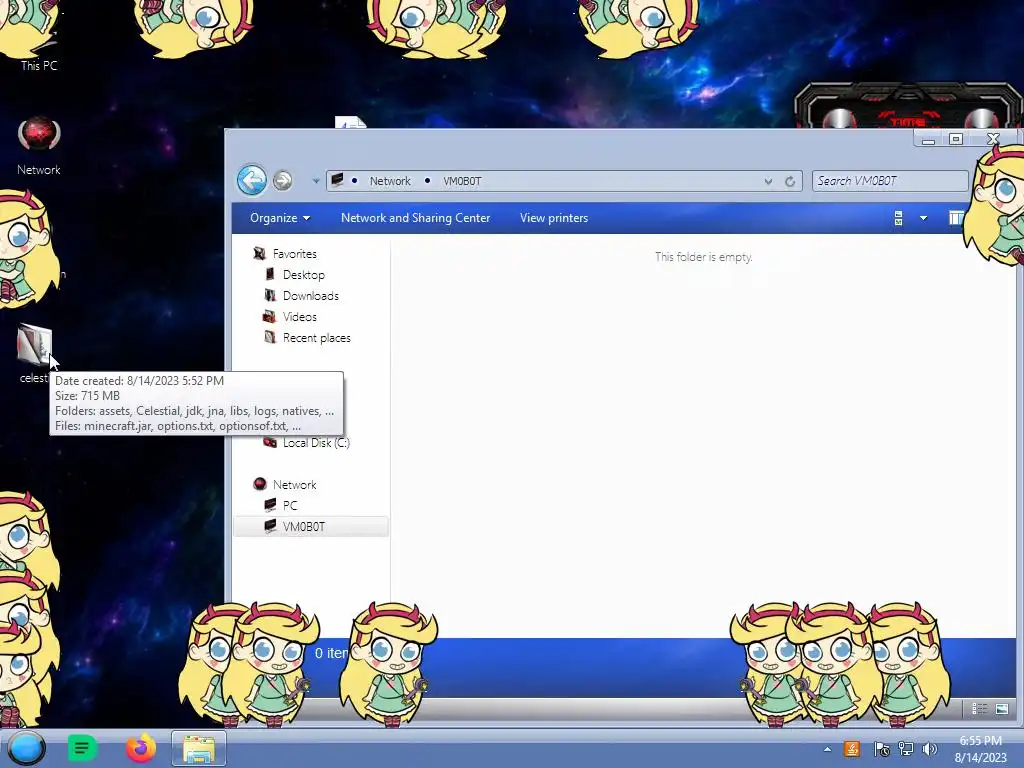Click the File Explorer taskbar button
The image size is (1024, 768).
[x=199, y=748]
